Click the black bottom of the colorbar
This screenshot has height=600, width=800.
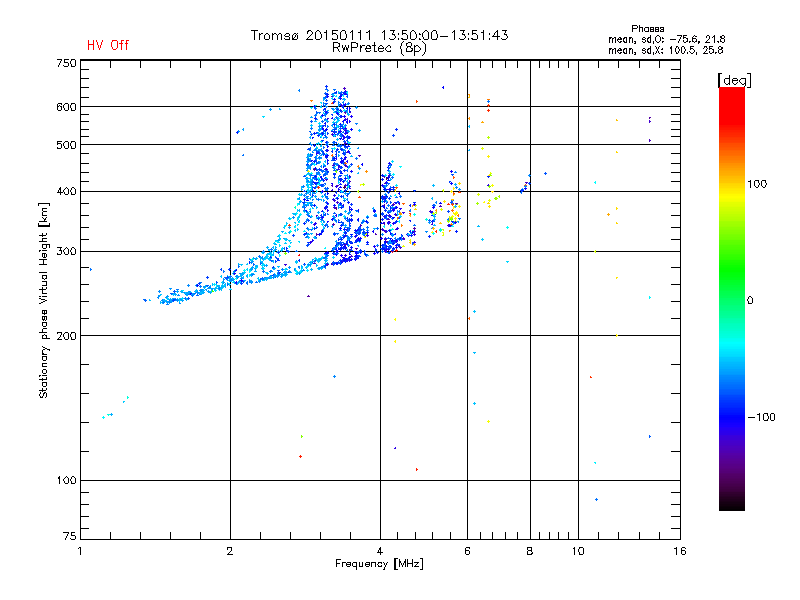pyautogui.click(x=732, y=503)
